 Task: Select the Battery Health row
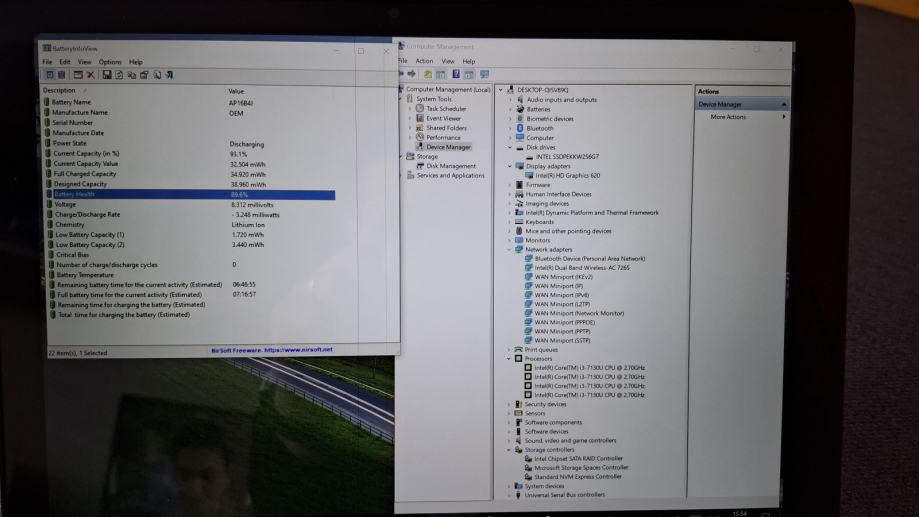click(x=190, y=195)
